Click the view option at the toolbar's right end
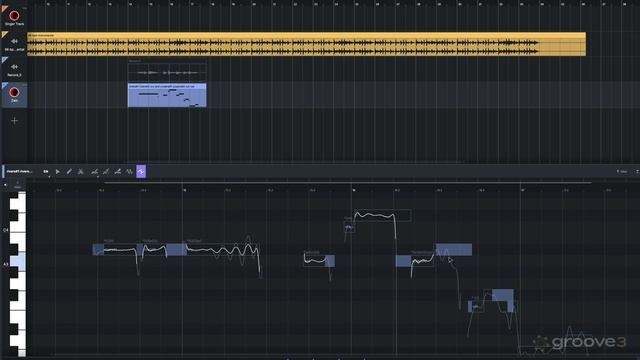 point(622,172)
